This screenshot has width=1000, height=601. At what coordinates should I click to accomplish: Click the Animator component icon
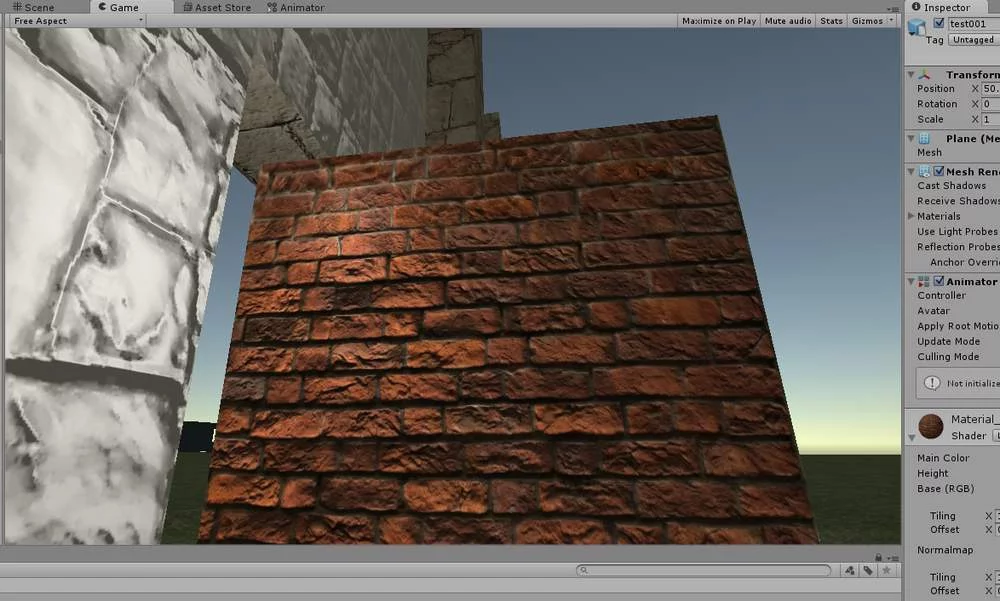tap(926, 282)
